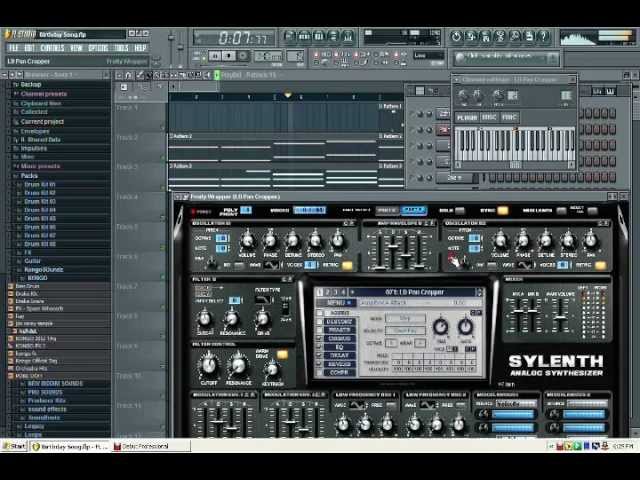Select part 2 tab in Sylenth display
640x480 pixels.
(x=327, y=292)
